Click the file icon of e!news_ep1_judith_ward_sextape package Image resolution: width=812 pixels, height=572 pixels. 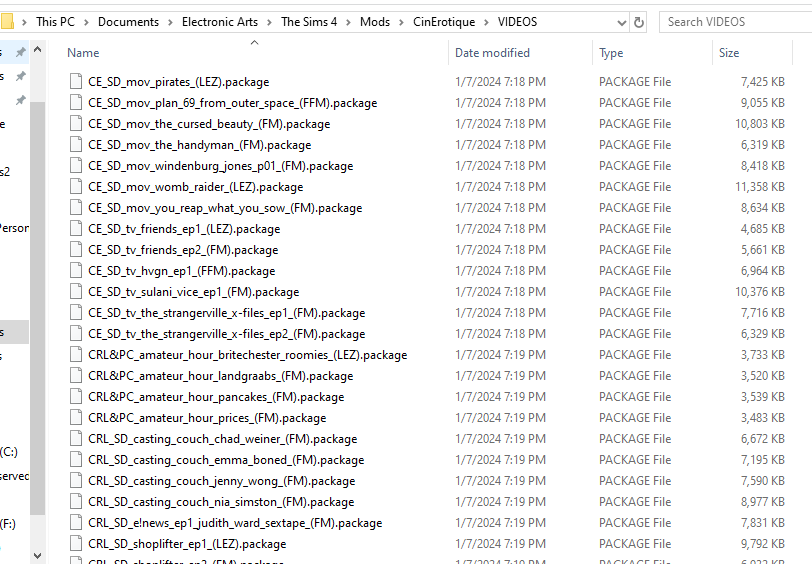pos(76,522)
